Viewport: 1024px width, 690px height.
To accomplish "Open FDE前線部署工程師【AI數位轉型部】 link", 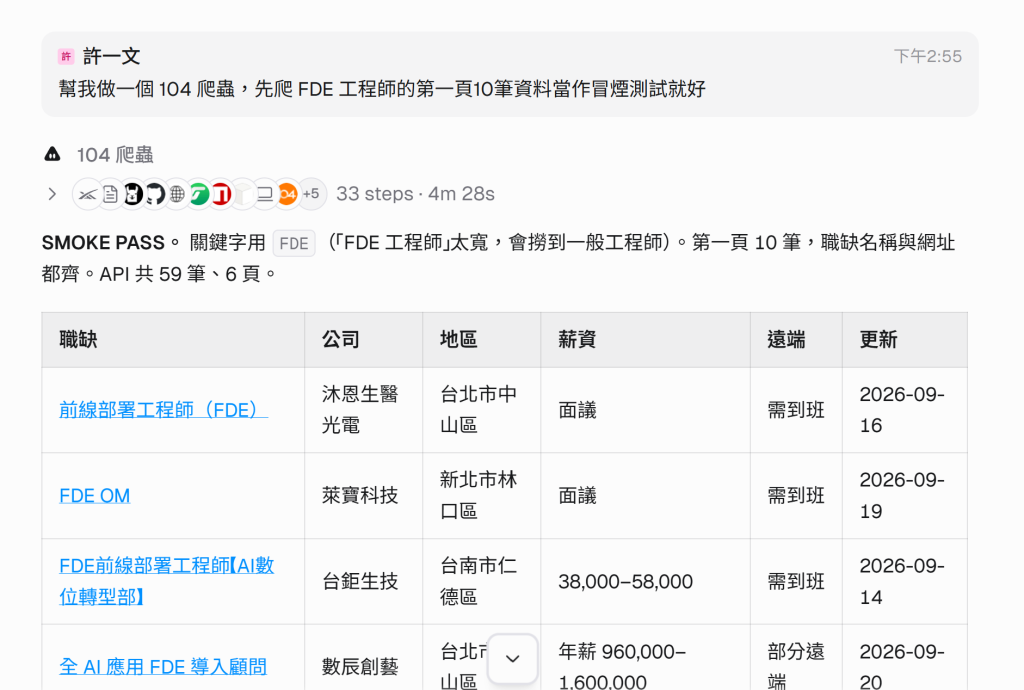I will (167, 581).
